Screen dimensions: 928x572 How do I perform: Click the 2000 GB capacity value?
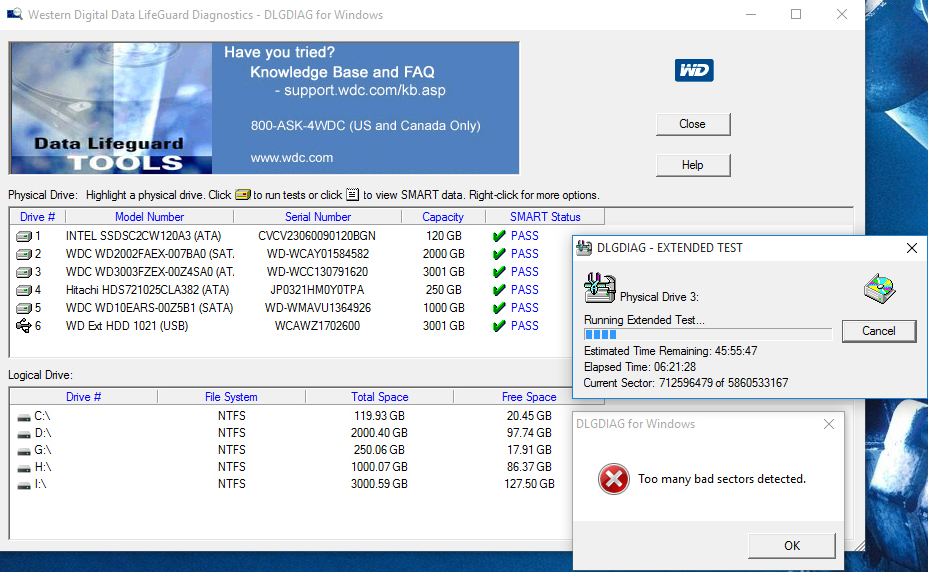443,254
